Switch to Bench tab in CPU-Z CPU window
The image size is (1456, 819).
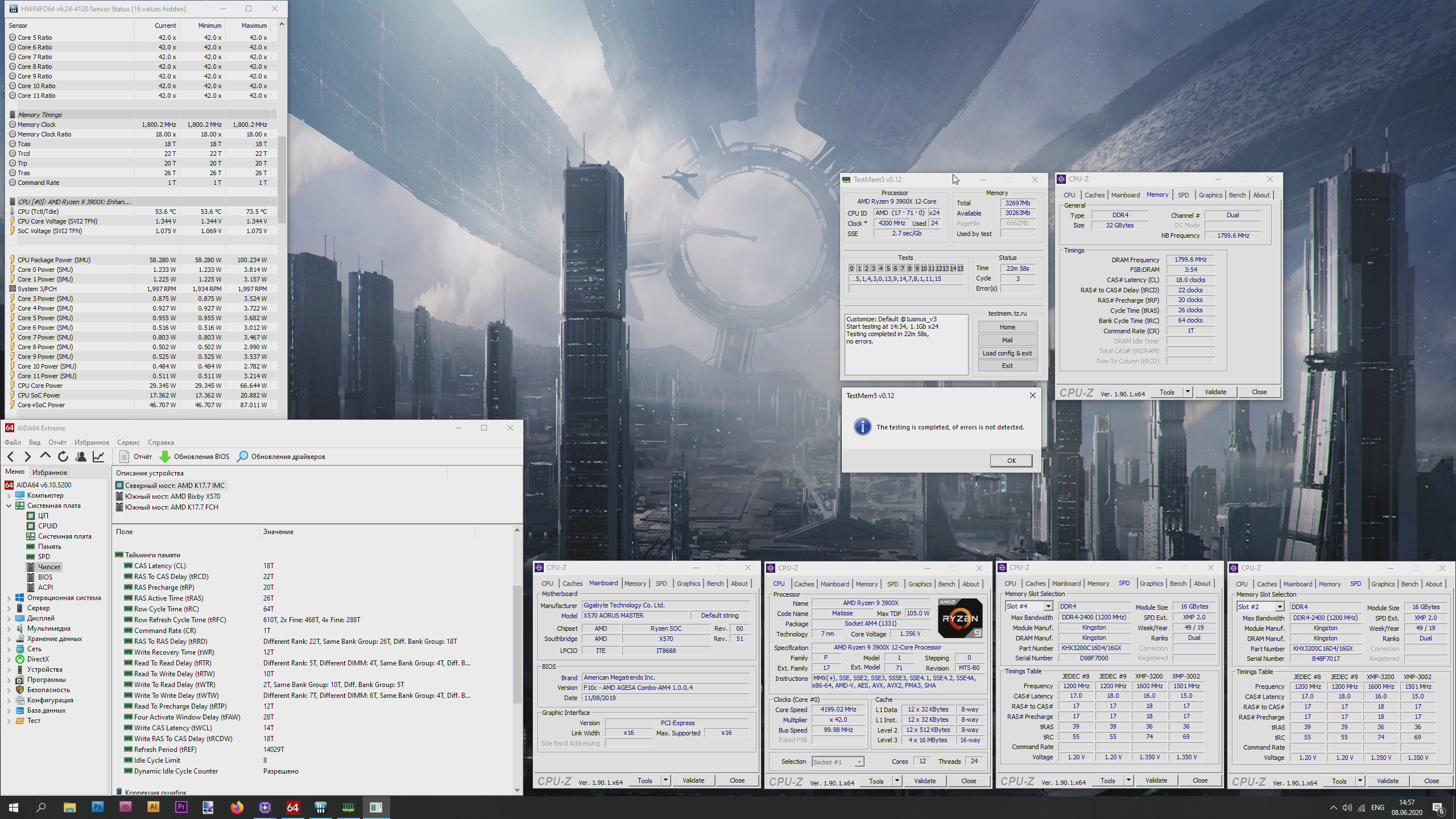[946, 584]
